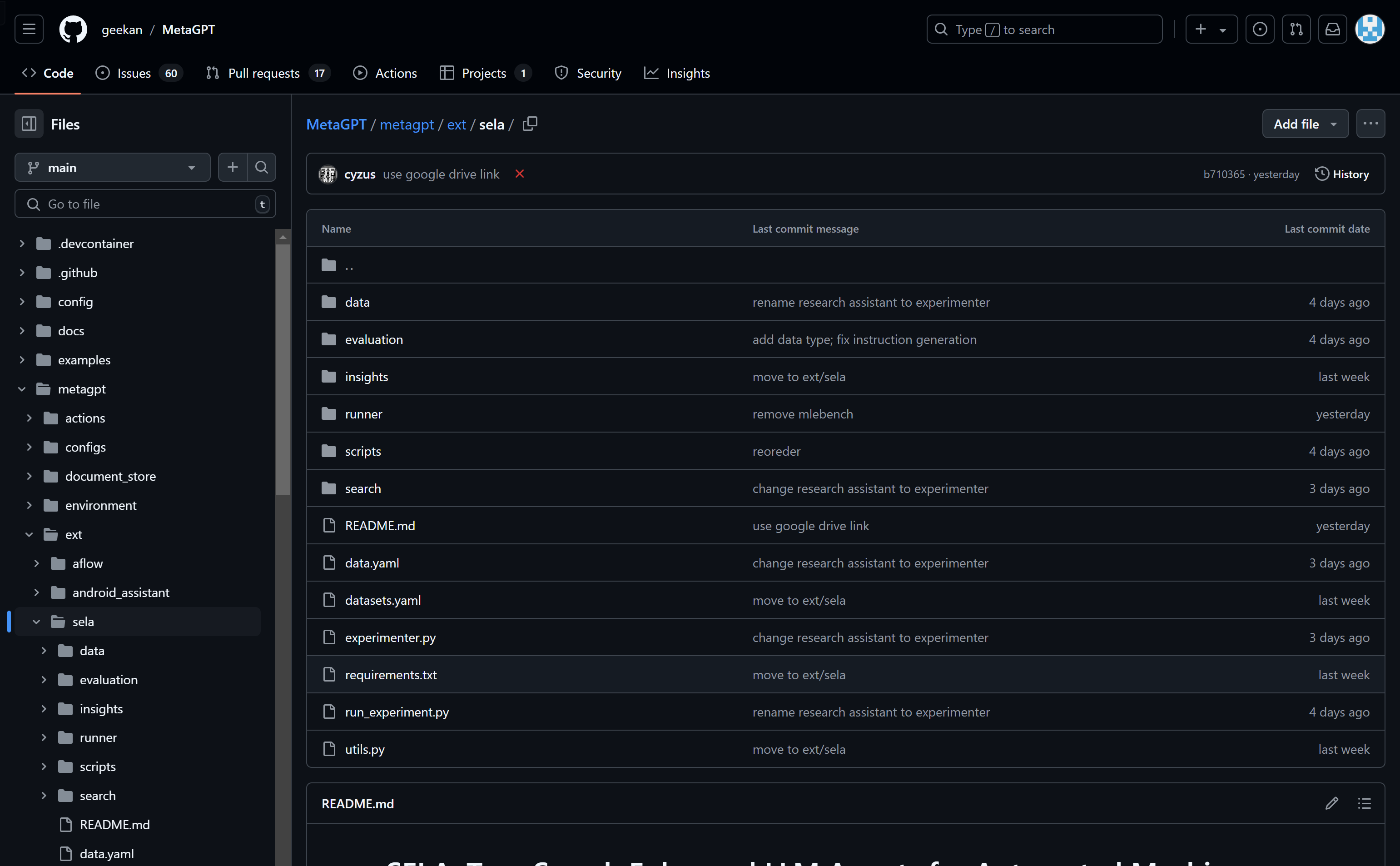This screenshot has width=1400, height=866.
Task: Open commit History
Action: point(1341,174)
